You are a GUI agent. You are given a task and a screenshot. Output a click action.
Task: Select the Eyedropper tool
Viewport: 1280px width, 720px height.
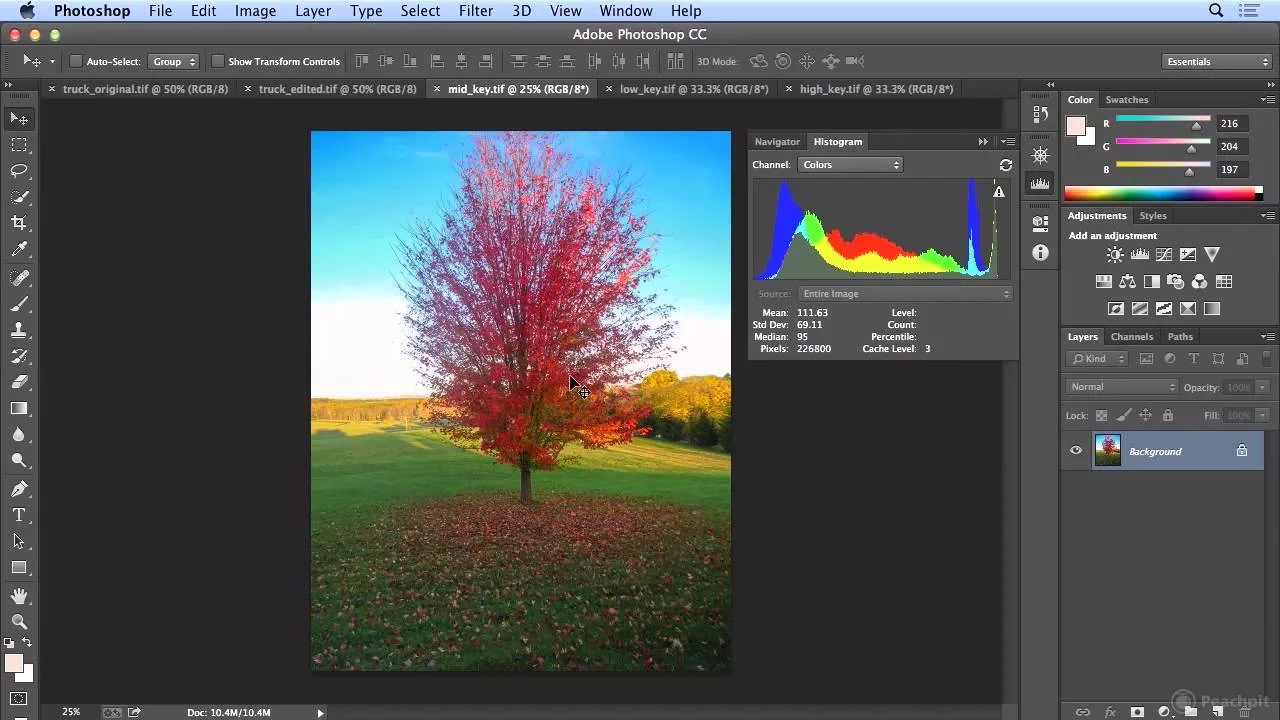click(19, 250)
